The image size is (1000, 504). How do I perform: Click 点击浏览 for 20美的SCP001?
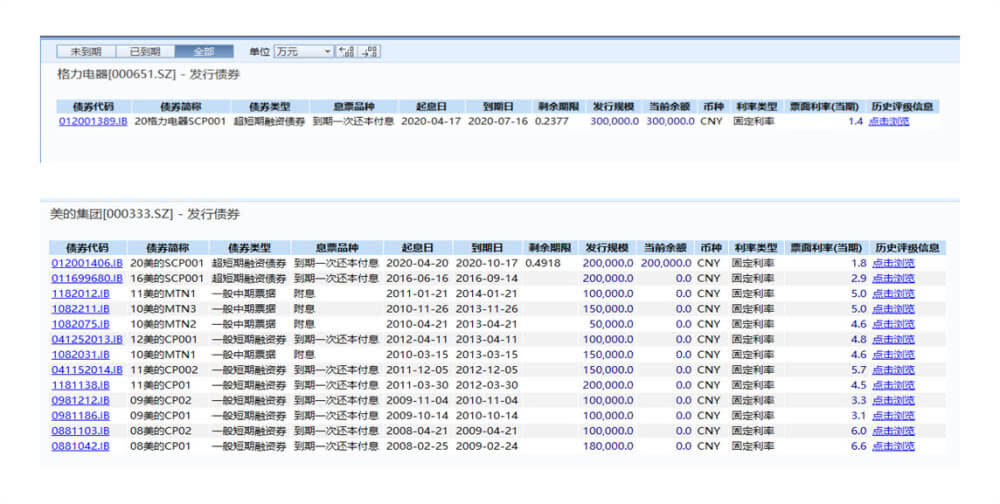pyautogui.click(x=893, y=263)
